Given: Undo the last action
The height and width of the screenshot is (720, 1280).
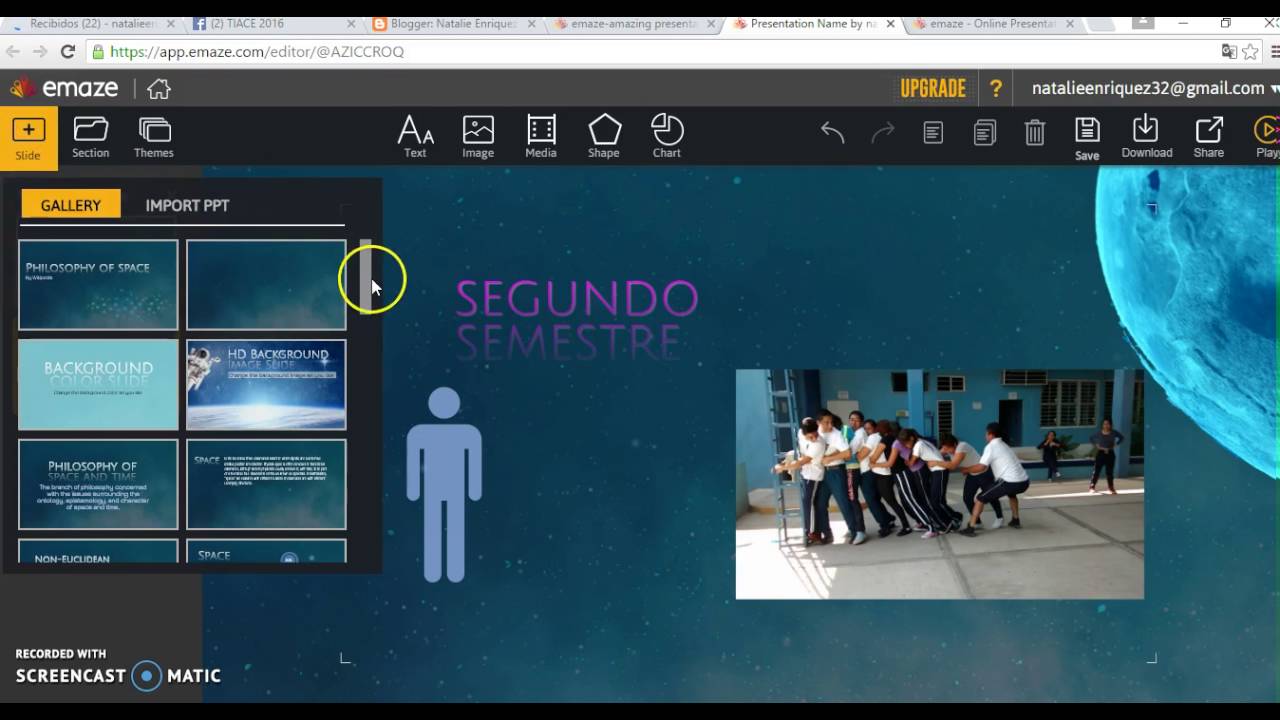Looking at the screenshot, I should 832,132.
